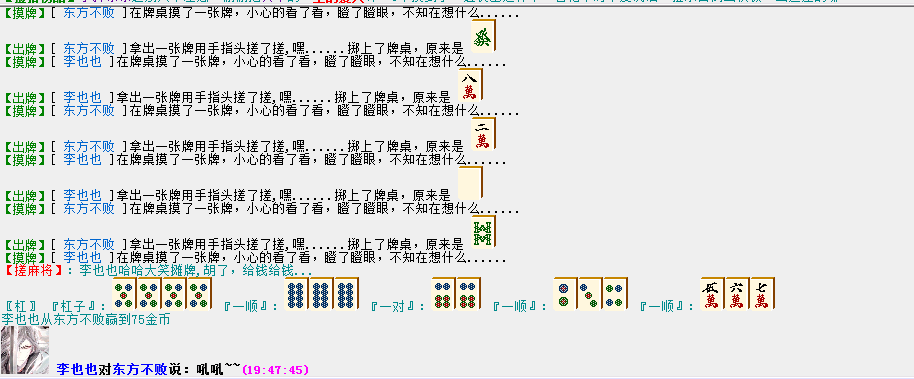Click the red 【搓麻将】 tag
This screenshot has width=914, height=379.
pos(33,271)
